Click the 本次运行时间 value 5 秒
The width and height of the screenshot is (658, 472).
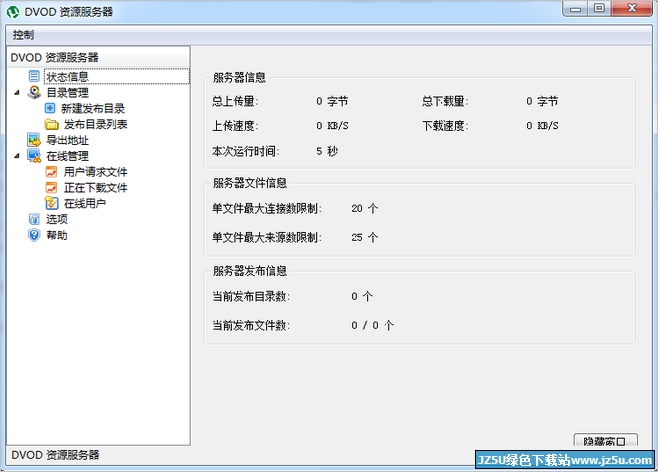(327, 151)
